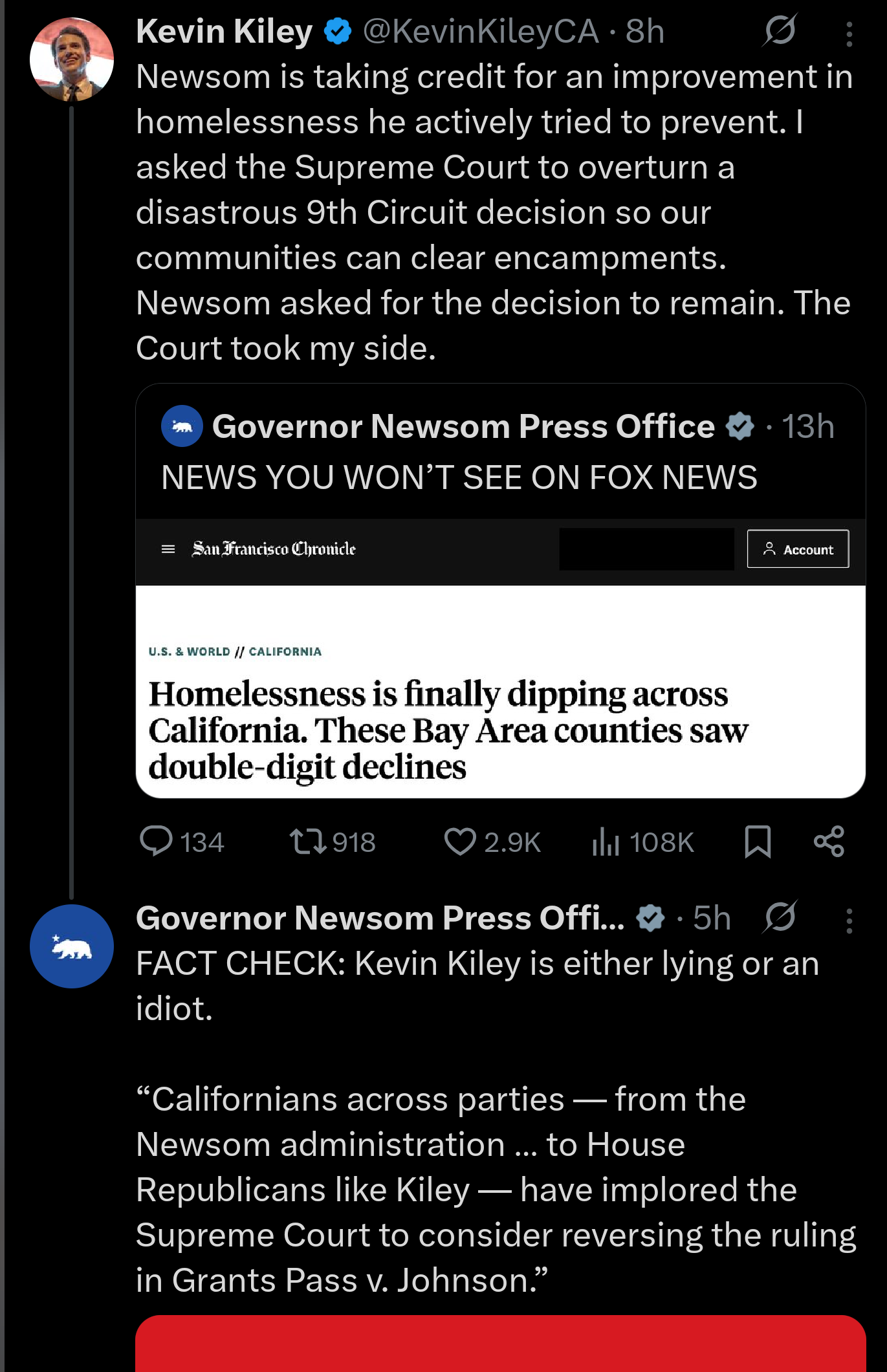
Task: Click the @KevinKileyCA handle
Action: click(481, 31)
